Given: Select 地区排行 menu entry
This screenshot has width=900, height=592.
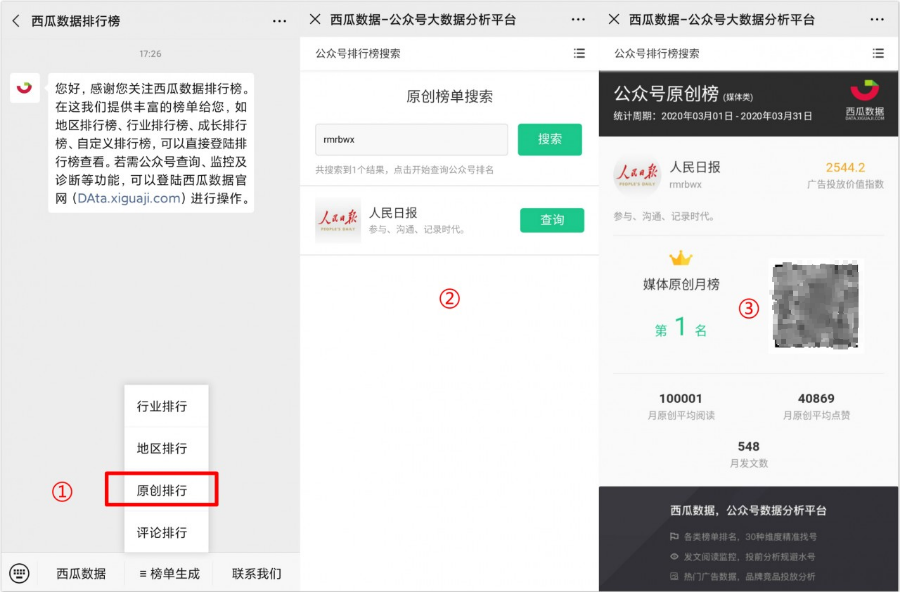Looking at the screenshot, I should click(166, 448).
